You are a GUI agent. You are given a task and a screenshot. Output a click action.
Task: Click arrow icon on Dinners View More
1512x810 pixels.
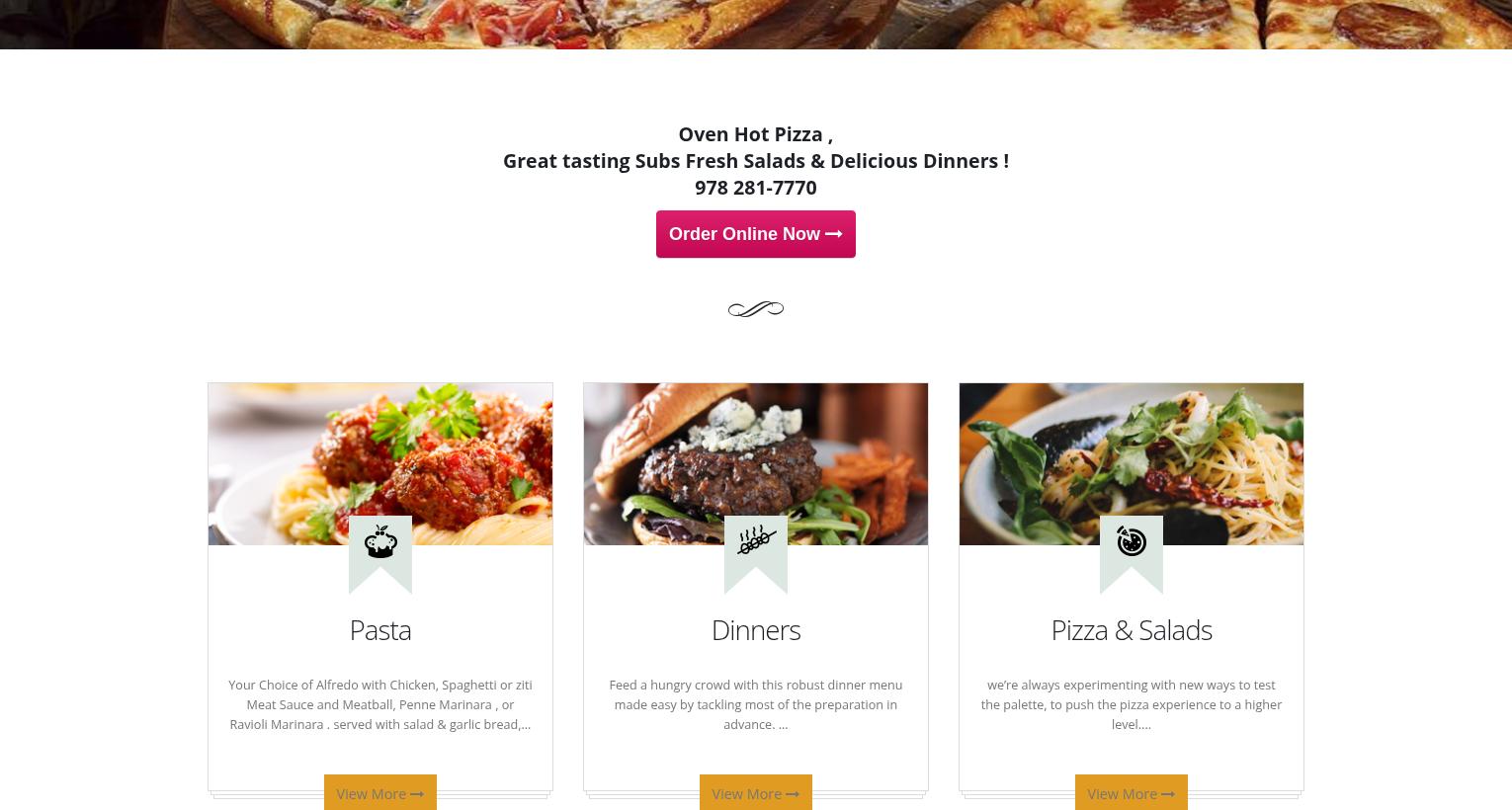tap(793, 794)
